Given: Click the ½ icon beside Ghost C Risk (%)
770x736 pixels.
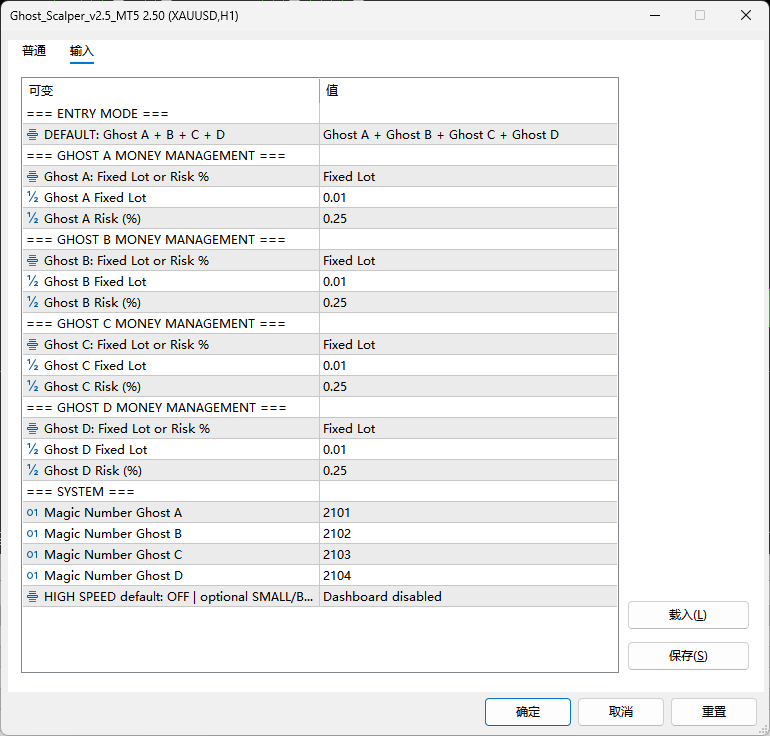Looking at the screenshot, I should 32,386.
